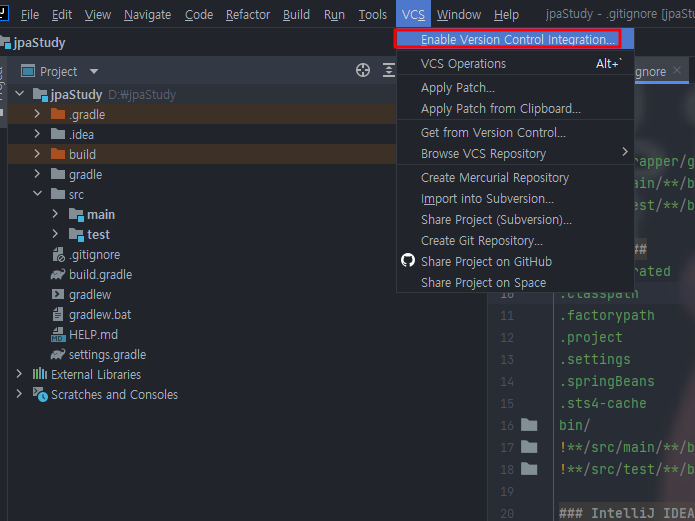Open the Build menu

296,15
